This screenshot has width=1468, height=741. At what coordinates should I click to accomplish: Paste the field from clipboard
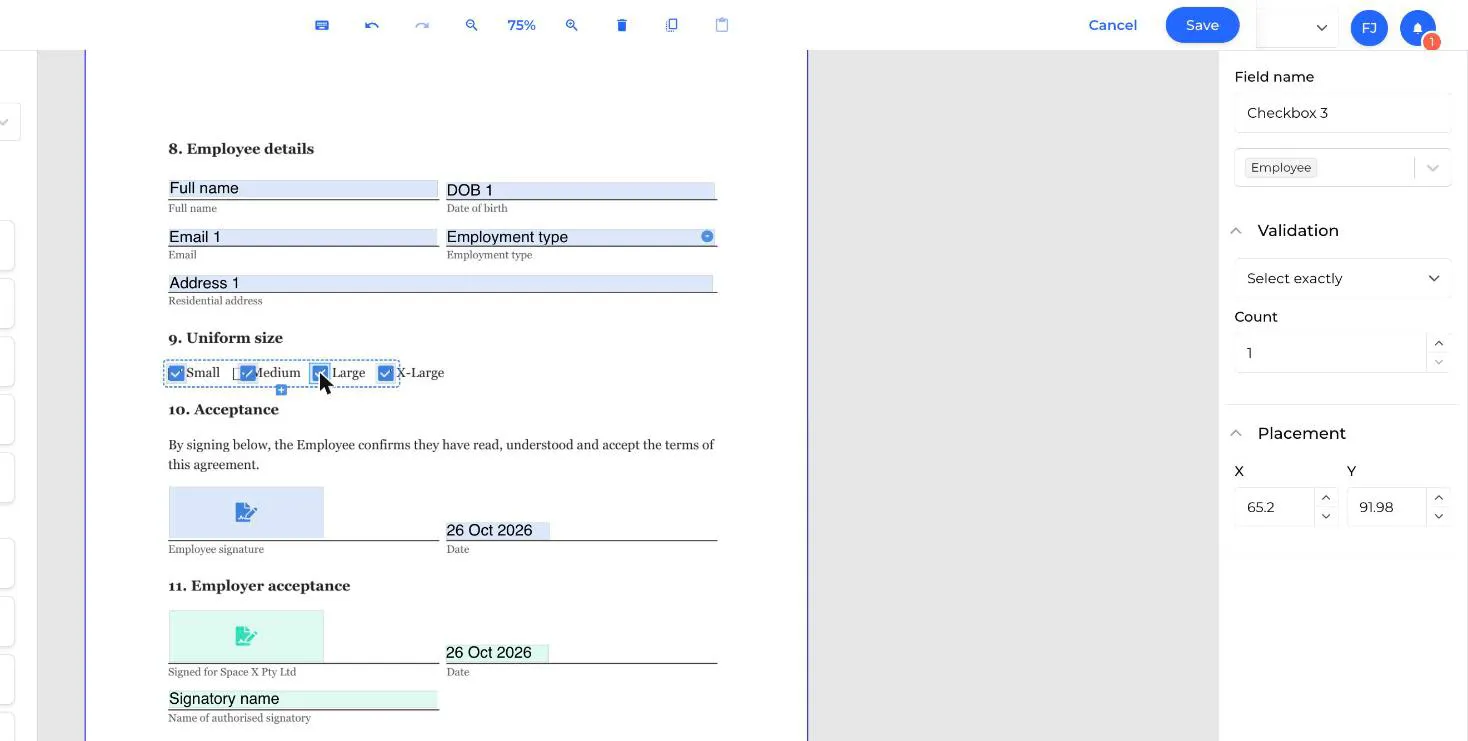pyautogui.click(x=722, y=25)
